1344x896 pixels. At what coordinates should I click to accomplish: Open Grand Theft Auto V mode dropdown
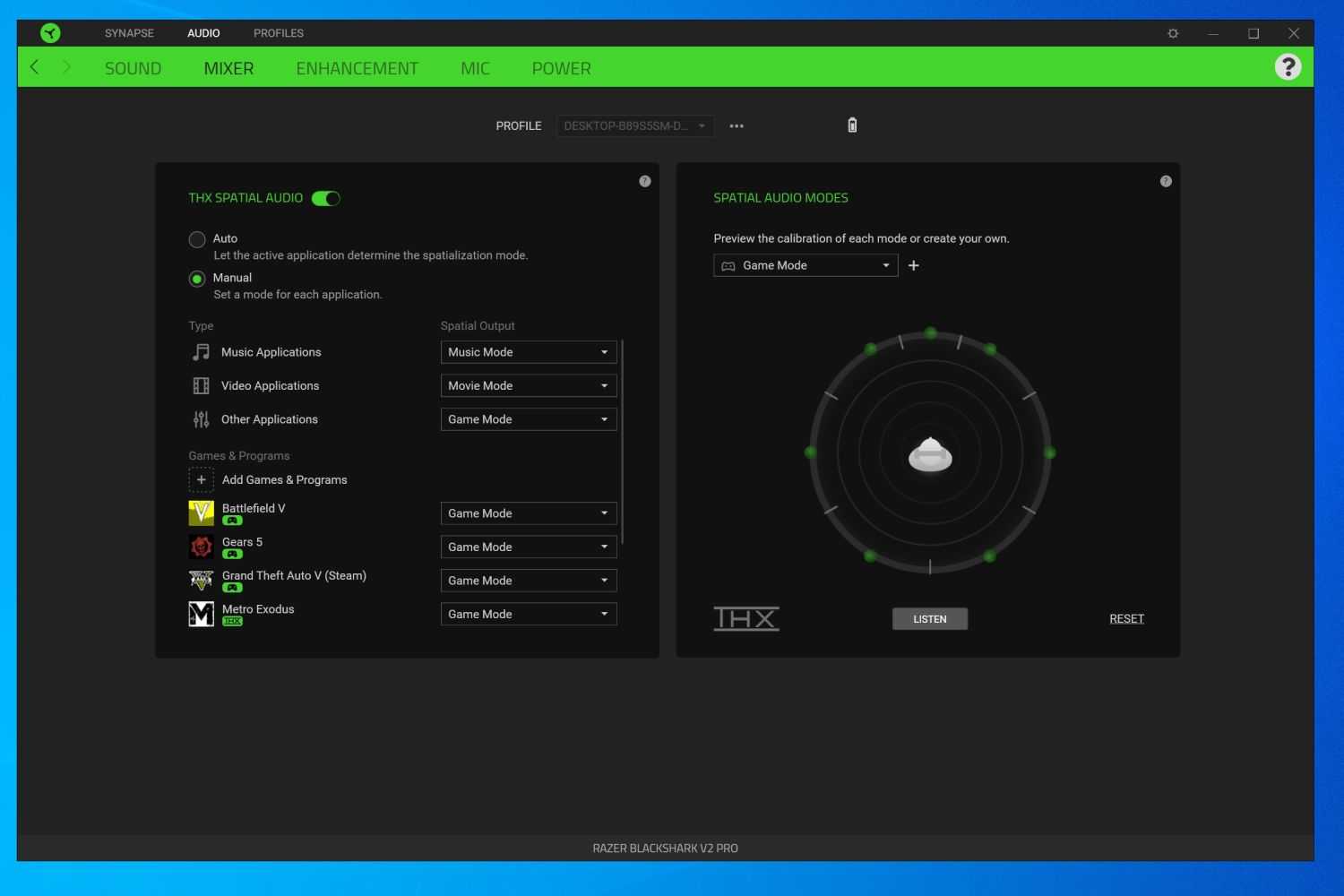point(529,581)
